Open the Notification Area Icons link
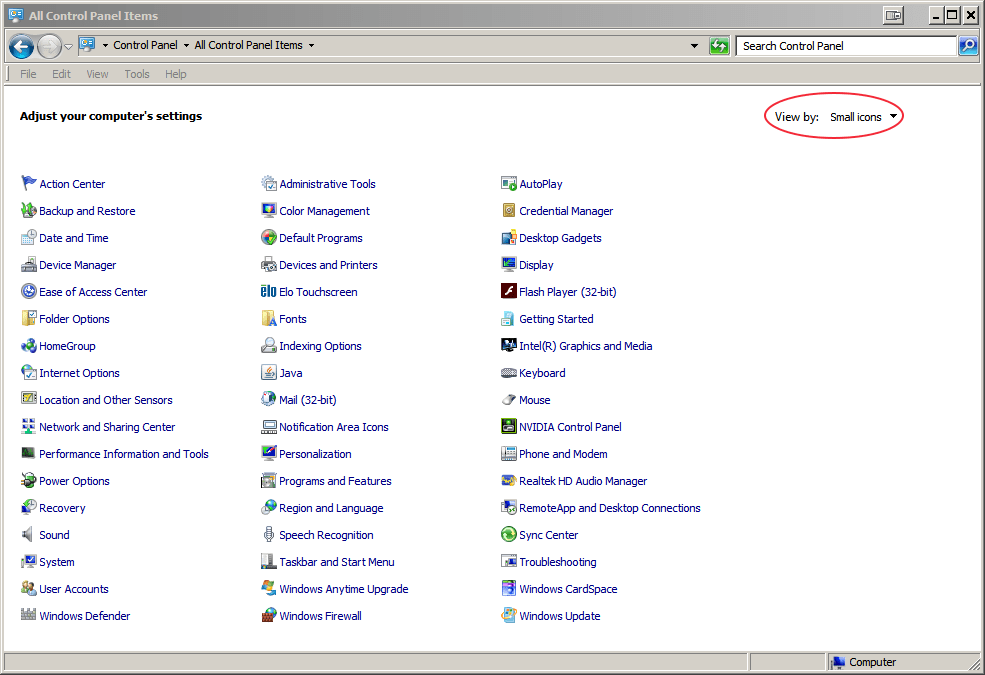985x675 pixels. pyautogui.click(x=334, y=426)
